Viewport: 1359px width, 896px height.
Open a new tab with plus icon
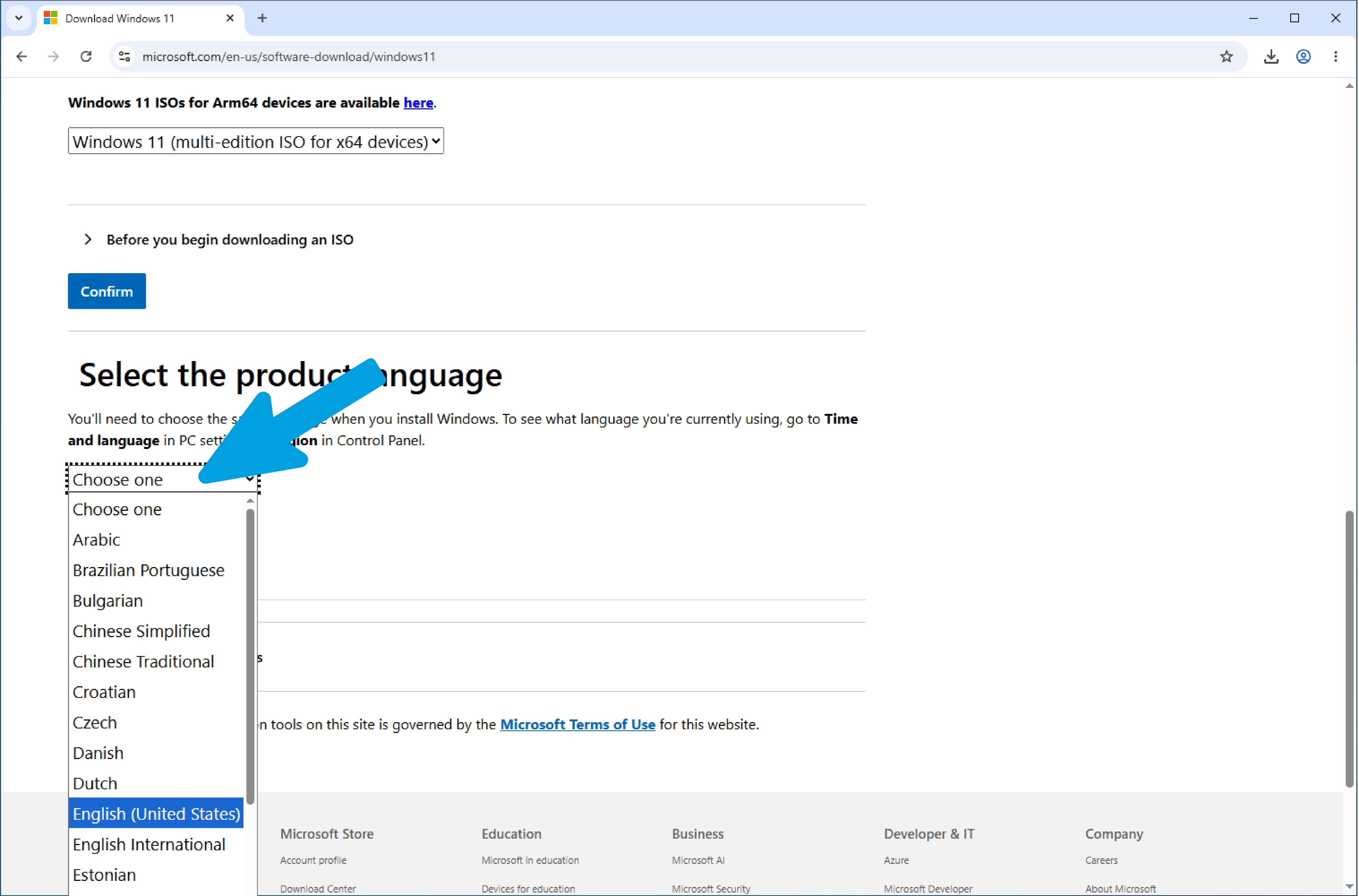[262, 18]
